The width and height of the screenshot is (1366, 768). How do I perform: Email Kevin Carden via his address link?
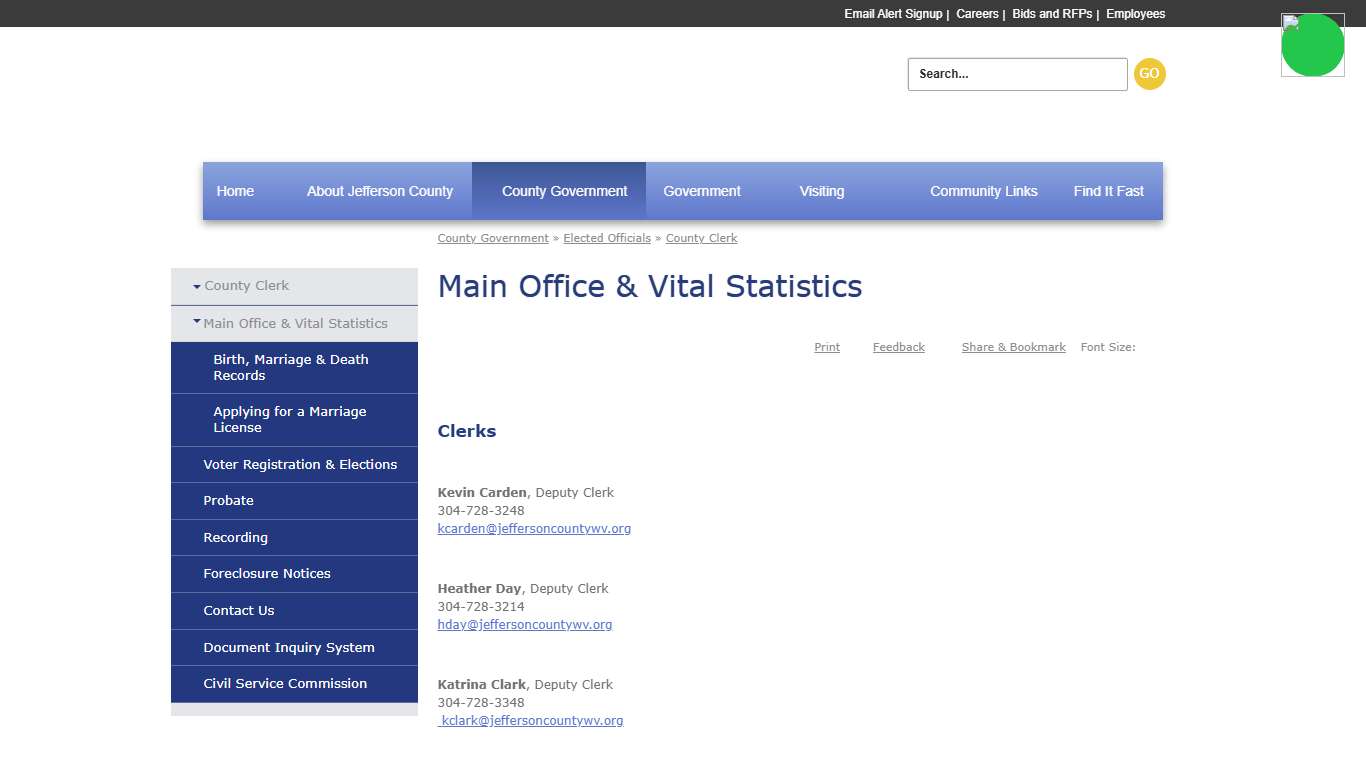534,528
